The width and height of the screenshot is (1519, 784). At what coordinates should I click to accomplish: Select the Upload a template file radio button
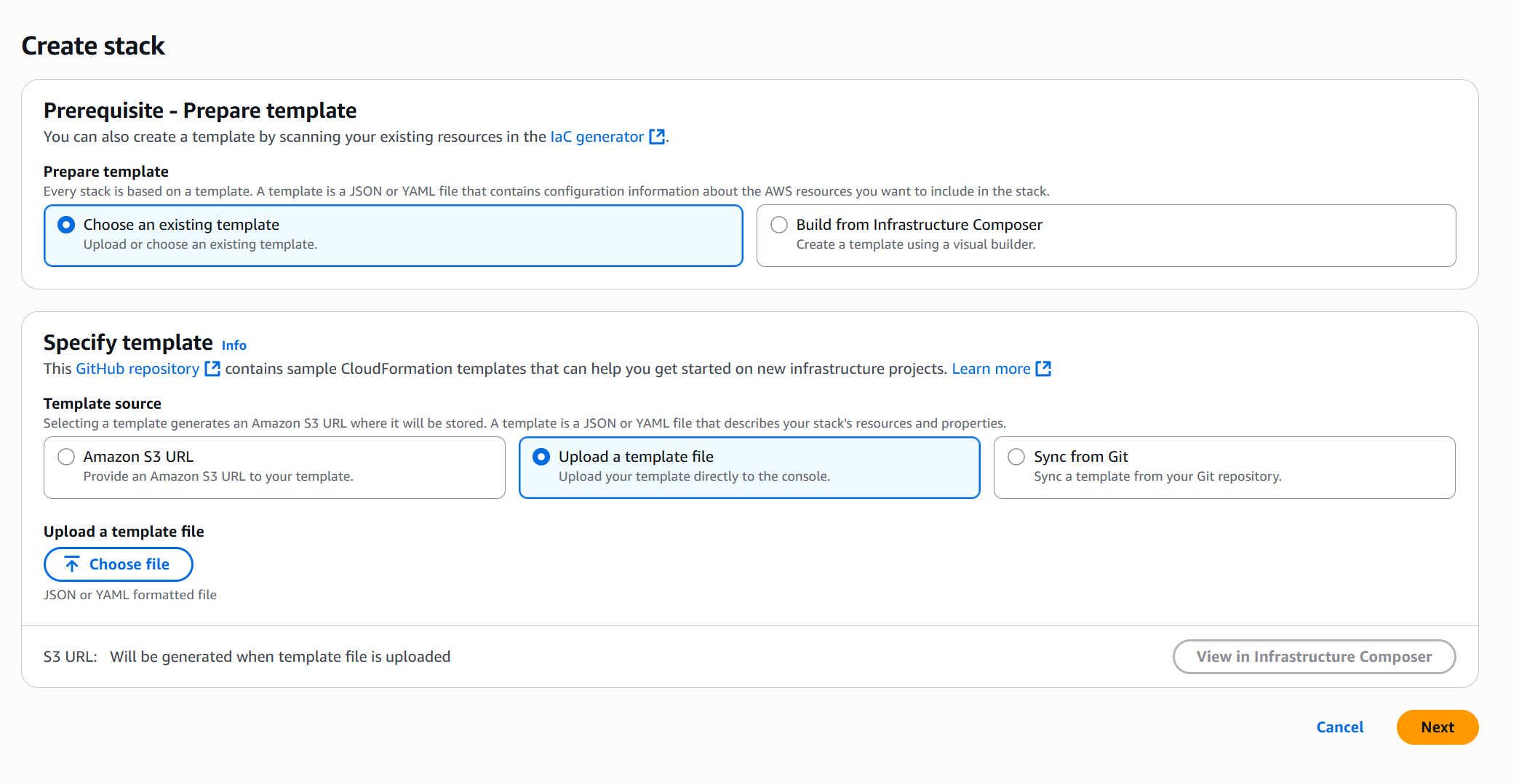click(541, 457)
